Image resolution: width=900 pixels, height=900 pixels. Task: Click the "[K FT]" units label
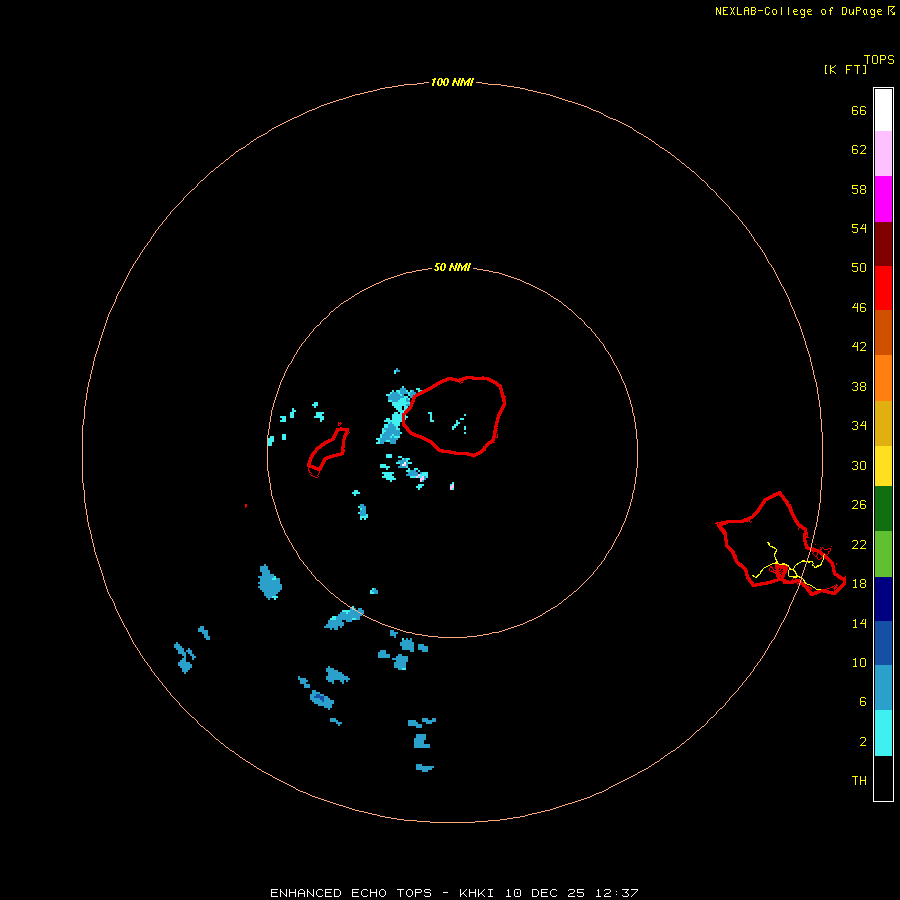click(845, 70)
